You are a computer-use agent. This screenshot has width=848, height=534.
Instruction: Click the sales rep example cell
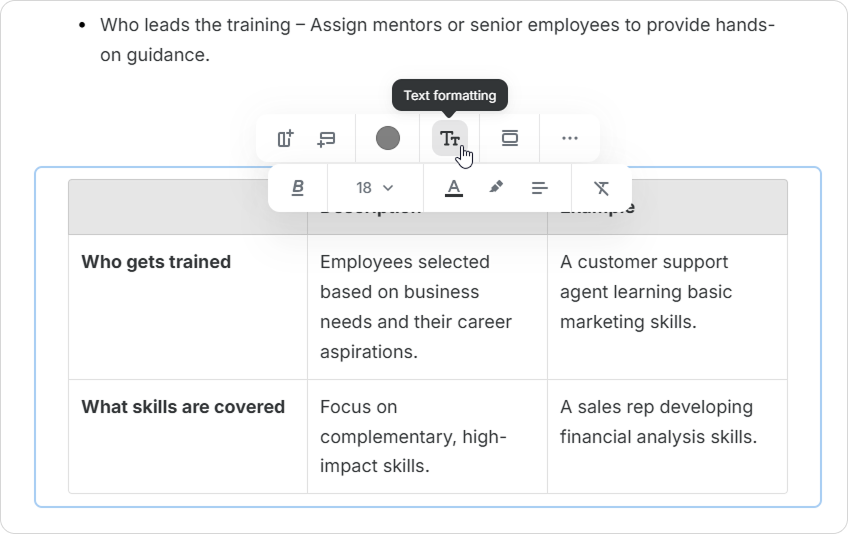(657, 422)
